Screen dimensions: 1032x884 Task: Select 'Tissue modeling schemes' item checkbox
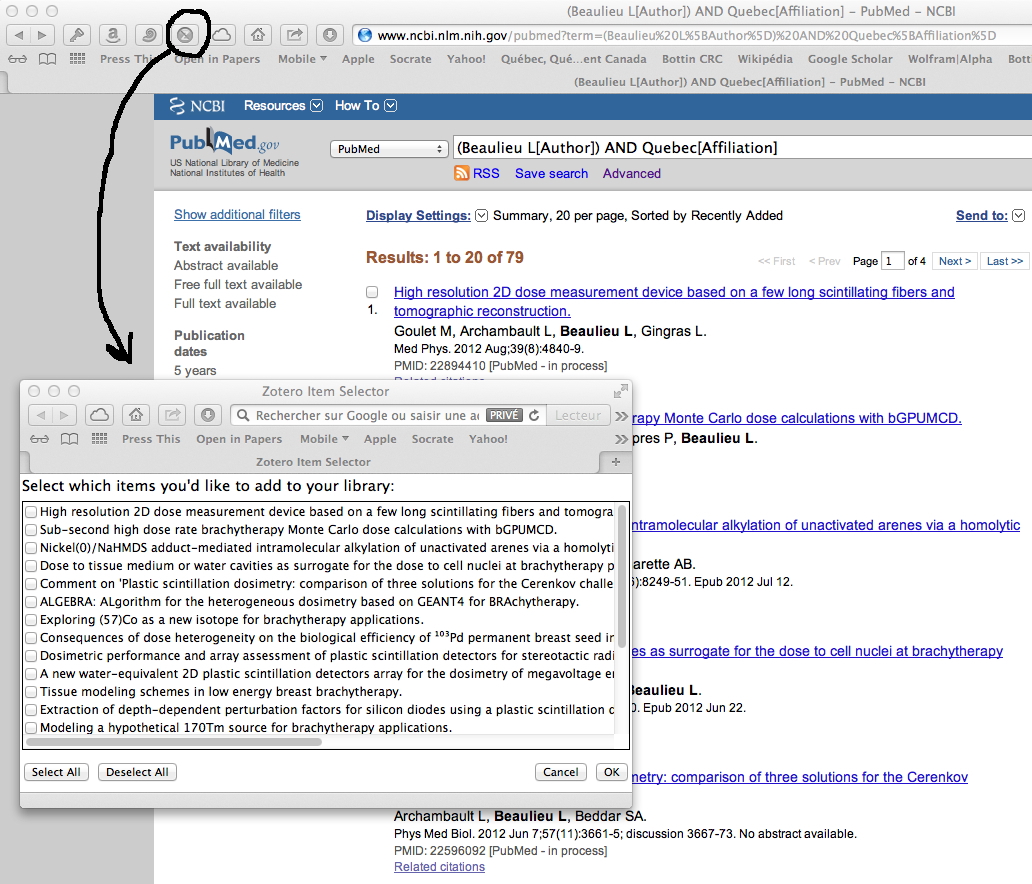[x=32, y=692]
